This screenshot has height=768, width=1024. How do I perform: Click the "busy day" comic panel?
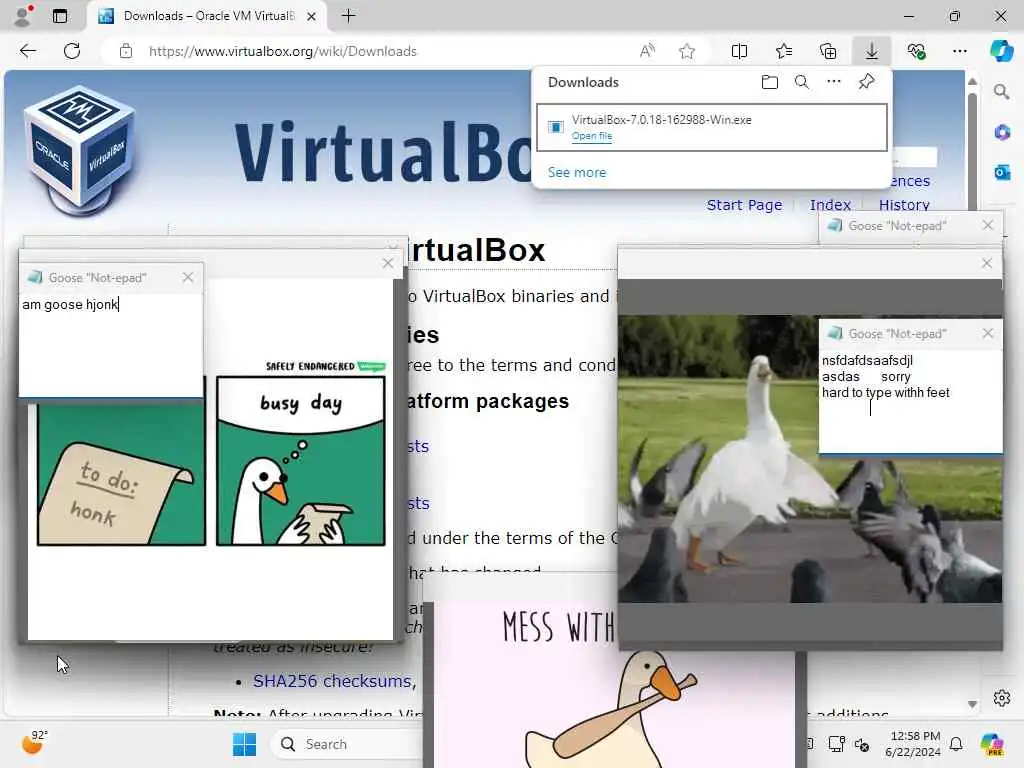300,460
